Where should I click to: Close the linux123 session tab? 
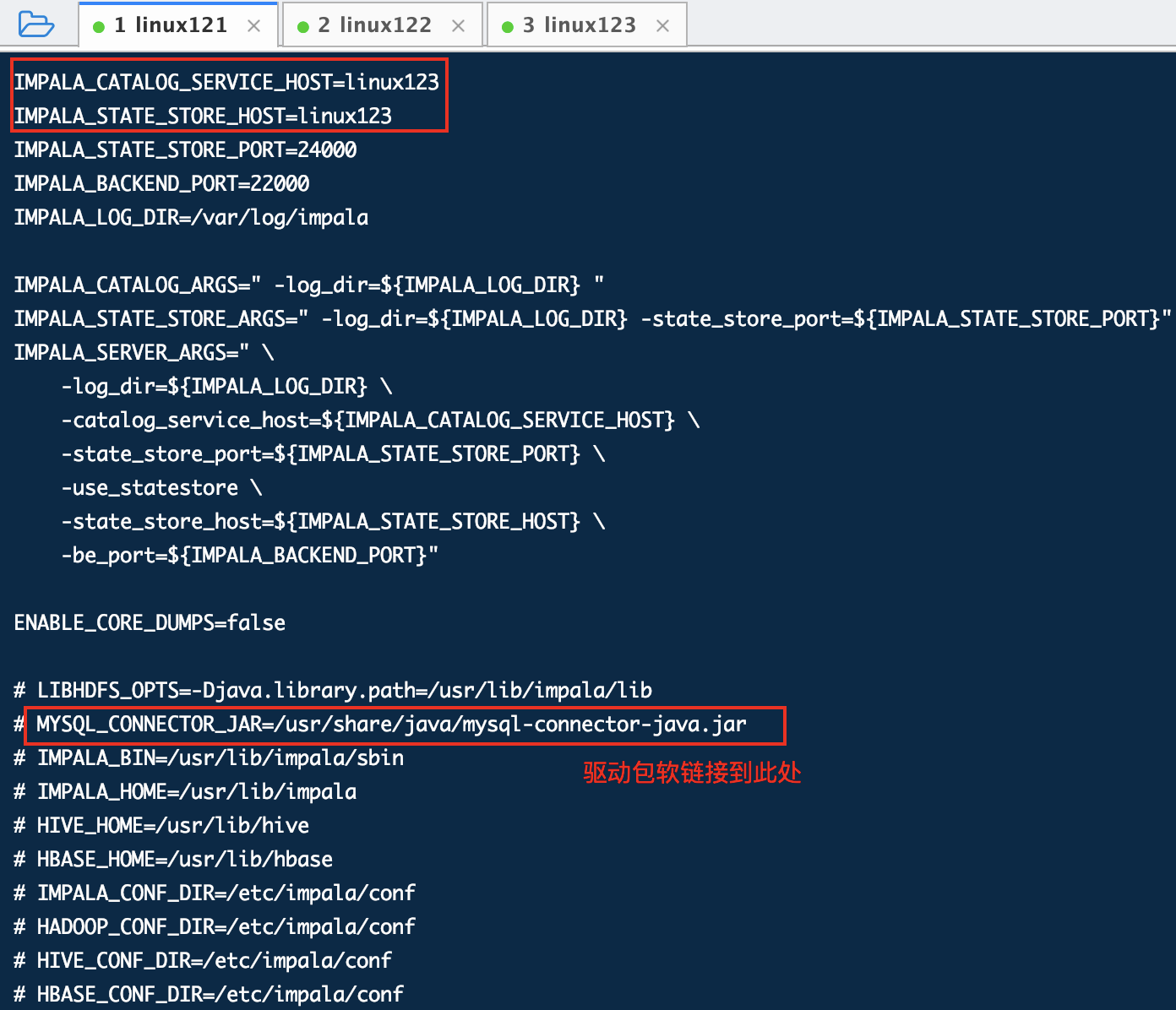tap(662, 26)
